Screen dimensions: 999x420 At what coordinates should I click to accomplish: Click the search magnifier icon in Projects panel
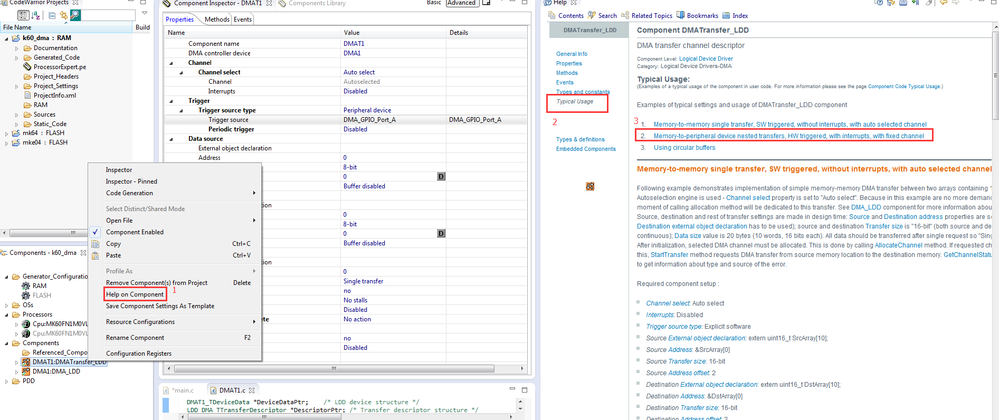pos(75,15)
